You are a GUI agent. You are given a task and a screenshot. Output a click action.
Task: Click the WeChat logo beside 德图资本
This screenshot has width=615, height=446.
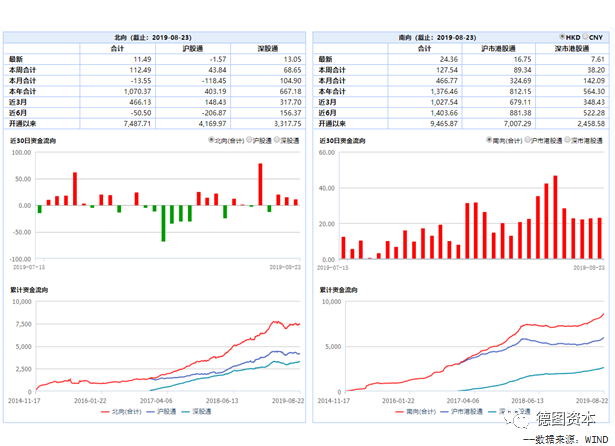519,419
